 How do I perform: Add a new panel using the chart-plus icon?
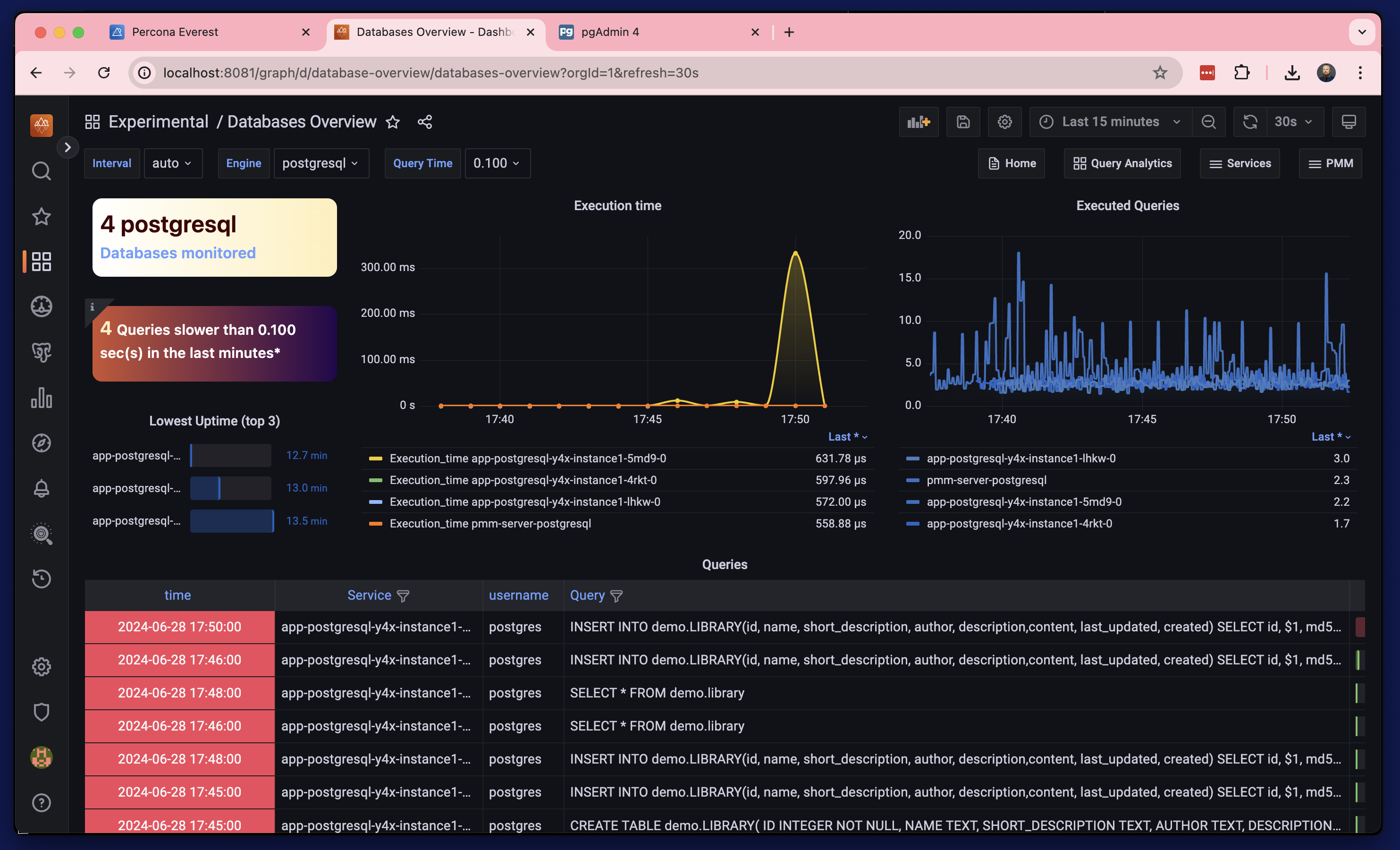(x=919, y=121)
